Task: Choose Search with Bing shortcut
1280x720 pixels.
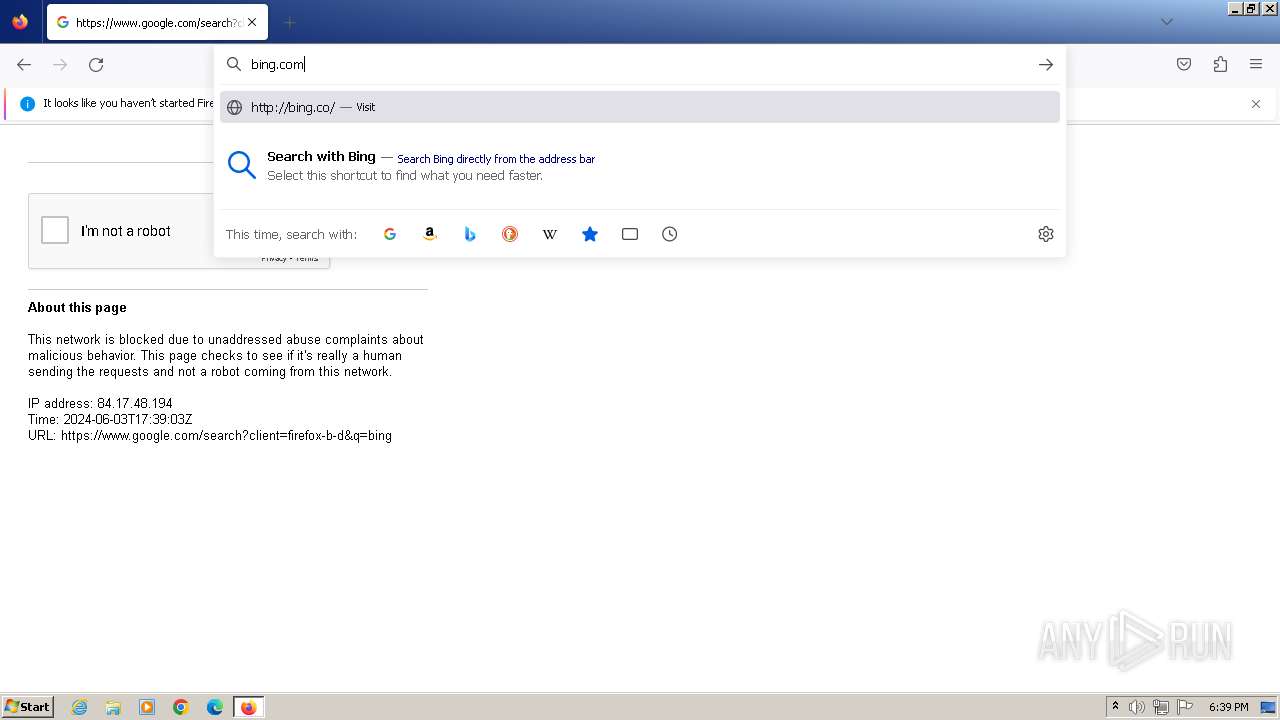Action: click(640, 166)
